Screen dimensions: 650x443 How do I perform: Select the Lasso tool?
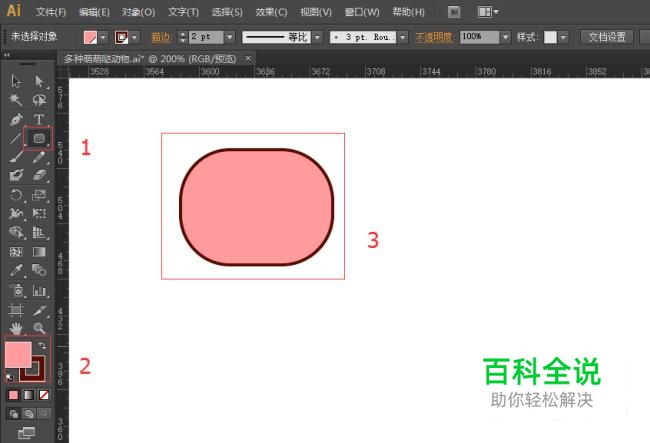pyautogui.click(x=39, y=100)
